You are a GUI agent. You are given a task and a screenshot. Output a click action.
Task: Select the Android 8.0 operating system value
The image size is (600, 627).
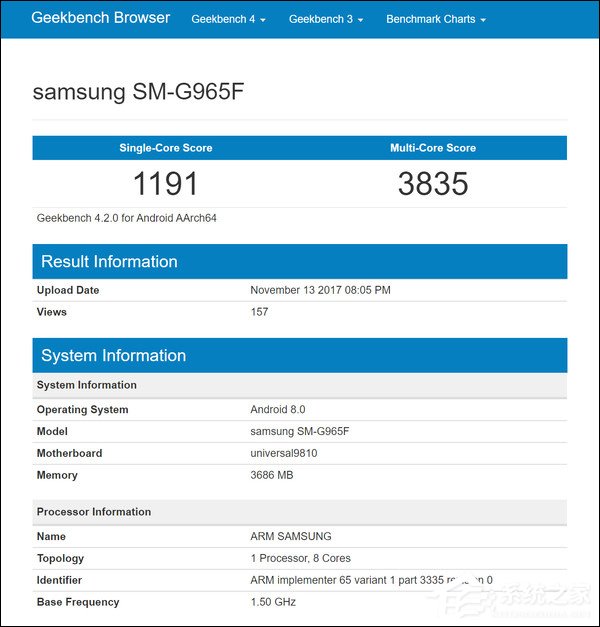pyautogui.click(x=277, y=409)
